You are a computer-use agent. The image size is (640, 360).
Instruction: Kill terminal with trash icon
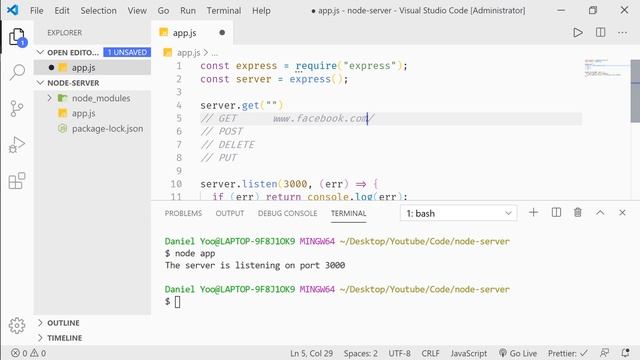(578, 213)
